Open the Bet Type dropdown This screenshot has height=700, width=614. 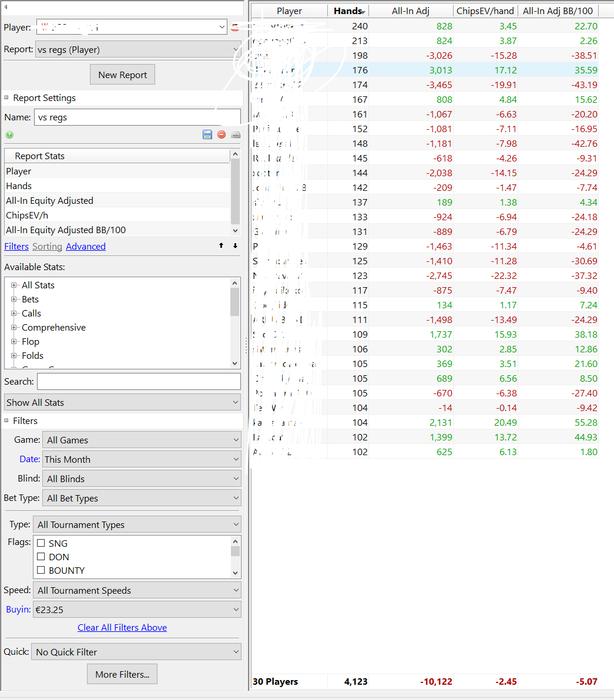tap(142, 498)
